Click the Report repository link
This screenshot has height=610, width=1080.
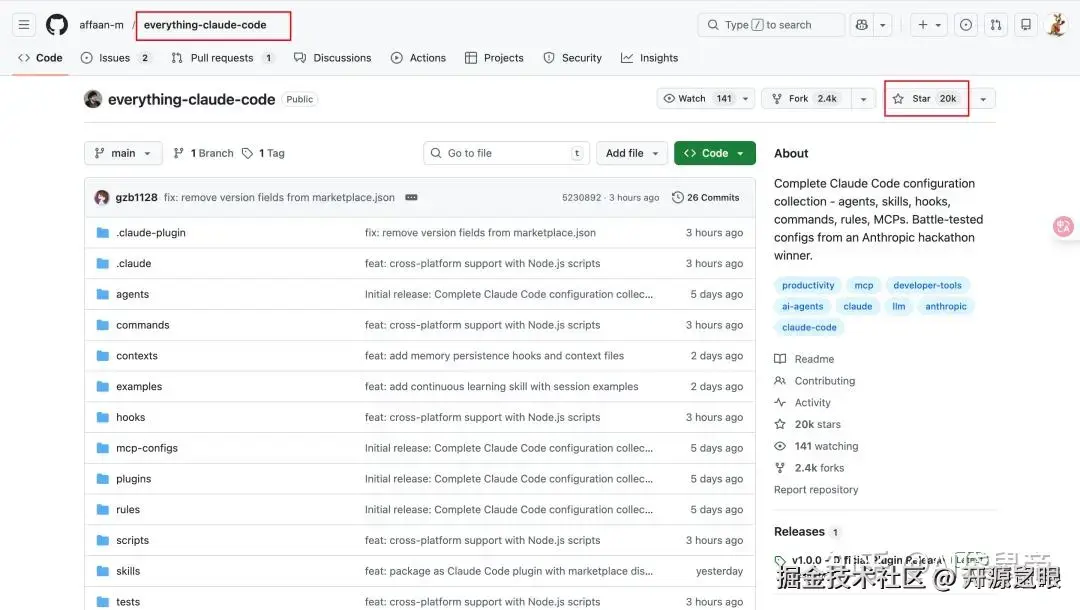click(816, 490)
